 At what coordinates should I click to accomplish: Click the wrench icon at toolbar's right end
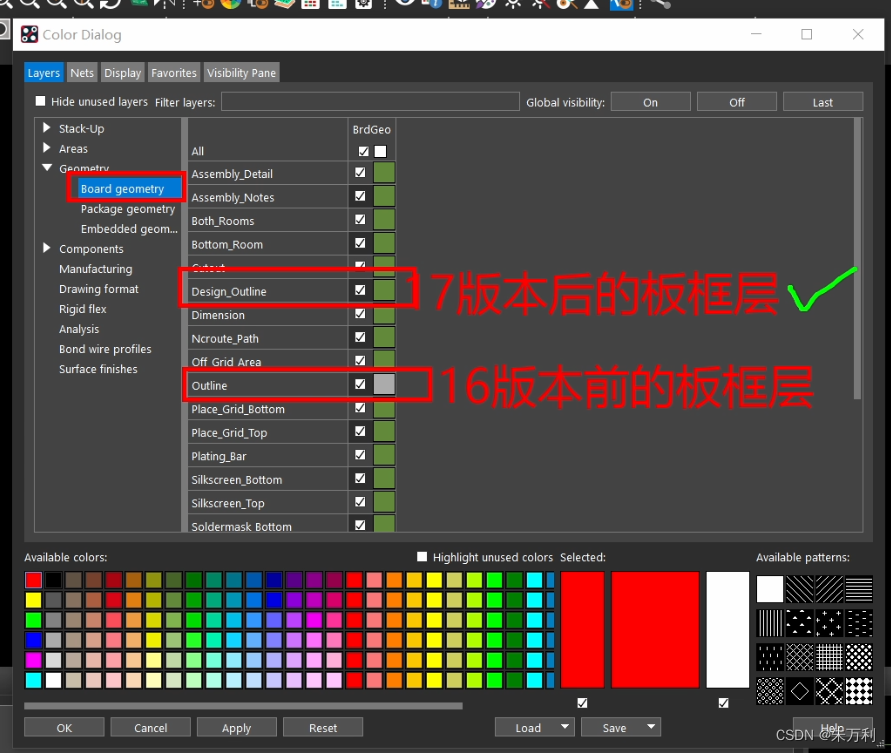661,6
